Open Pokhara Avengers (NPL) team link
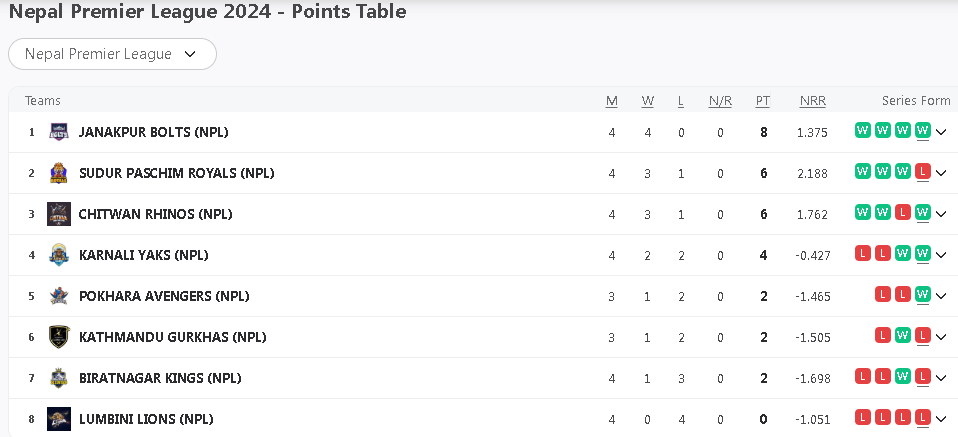Screen dimensions: 958x437 coord(164,296)
